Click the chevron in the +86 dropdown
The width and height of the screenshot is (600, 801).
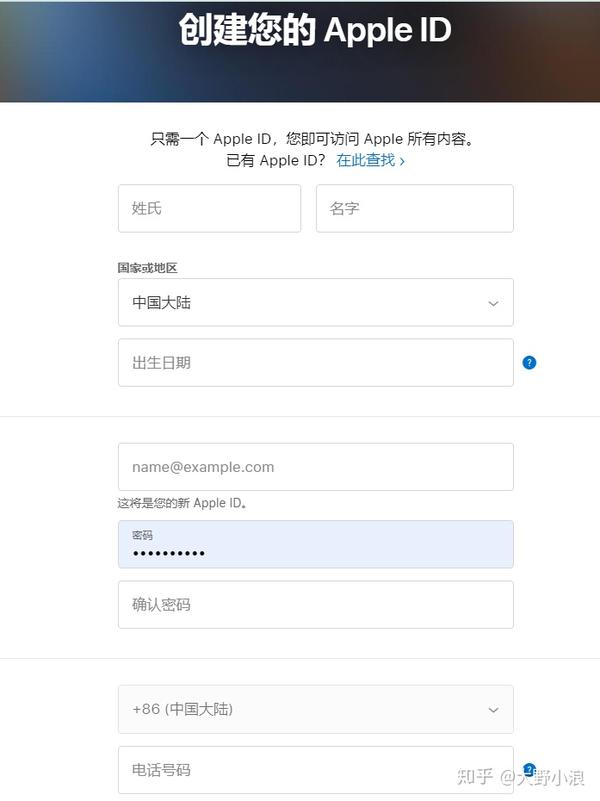coord(493,710)
